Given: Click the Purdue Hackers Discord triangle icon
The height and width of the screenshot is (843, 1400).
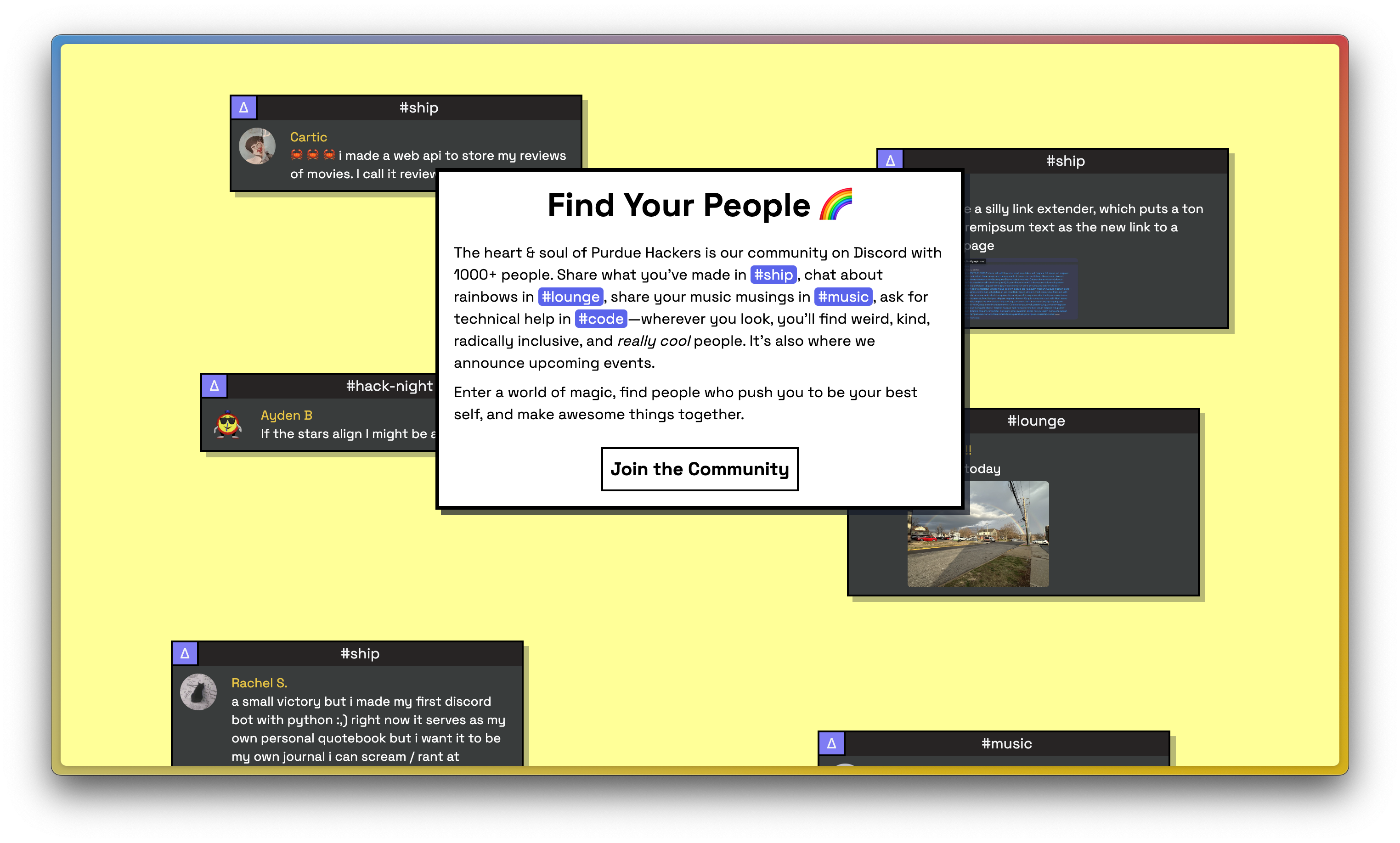Looking at the screenshot, I should (x=244, y=107).
